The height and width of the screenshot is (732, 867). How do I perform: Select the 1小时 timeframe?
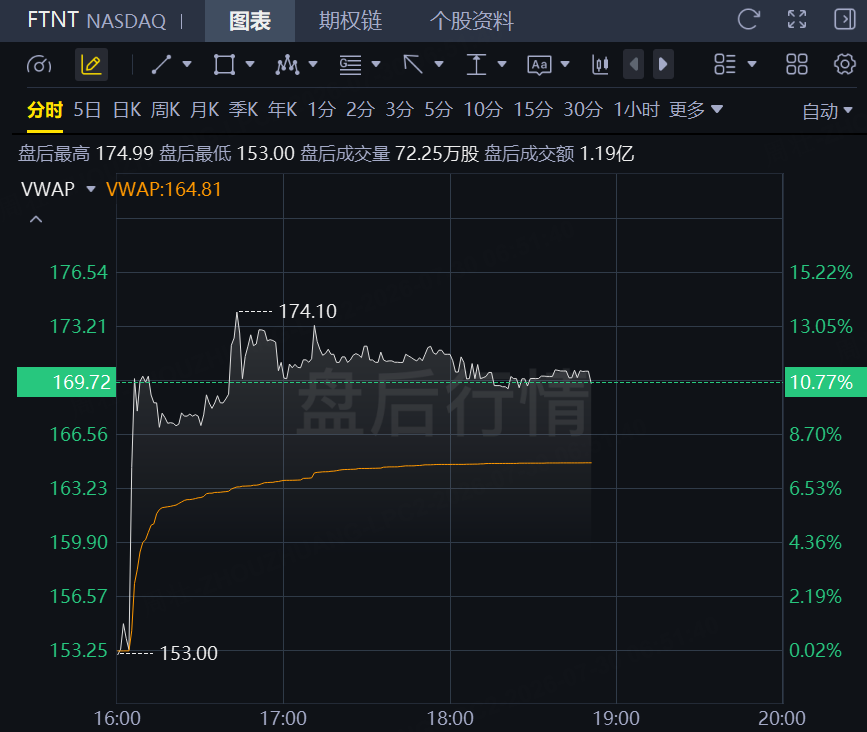click(636, 110)
